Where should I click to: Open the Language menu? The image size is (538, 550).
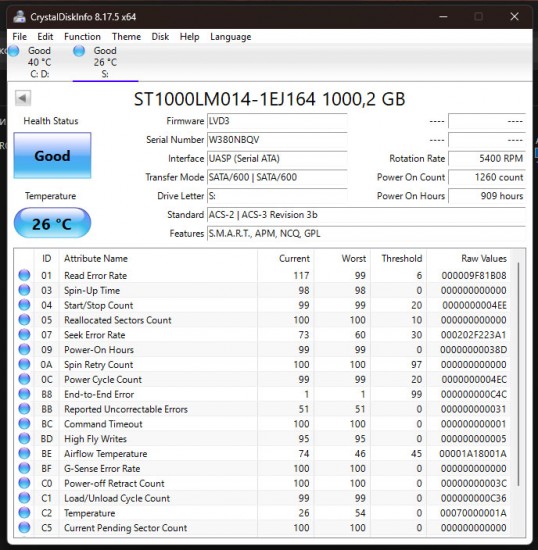coord(230,36)
